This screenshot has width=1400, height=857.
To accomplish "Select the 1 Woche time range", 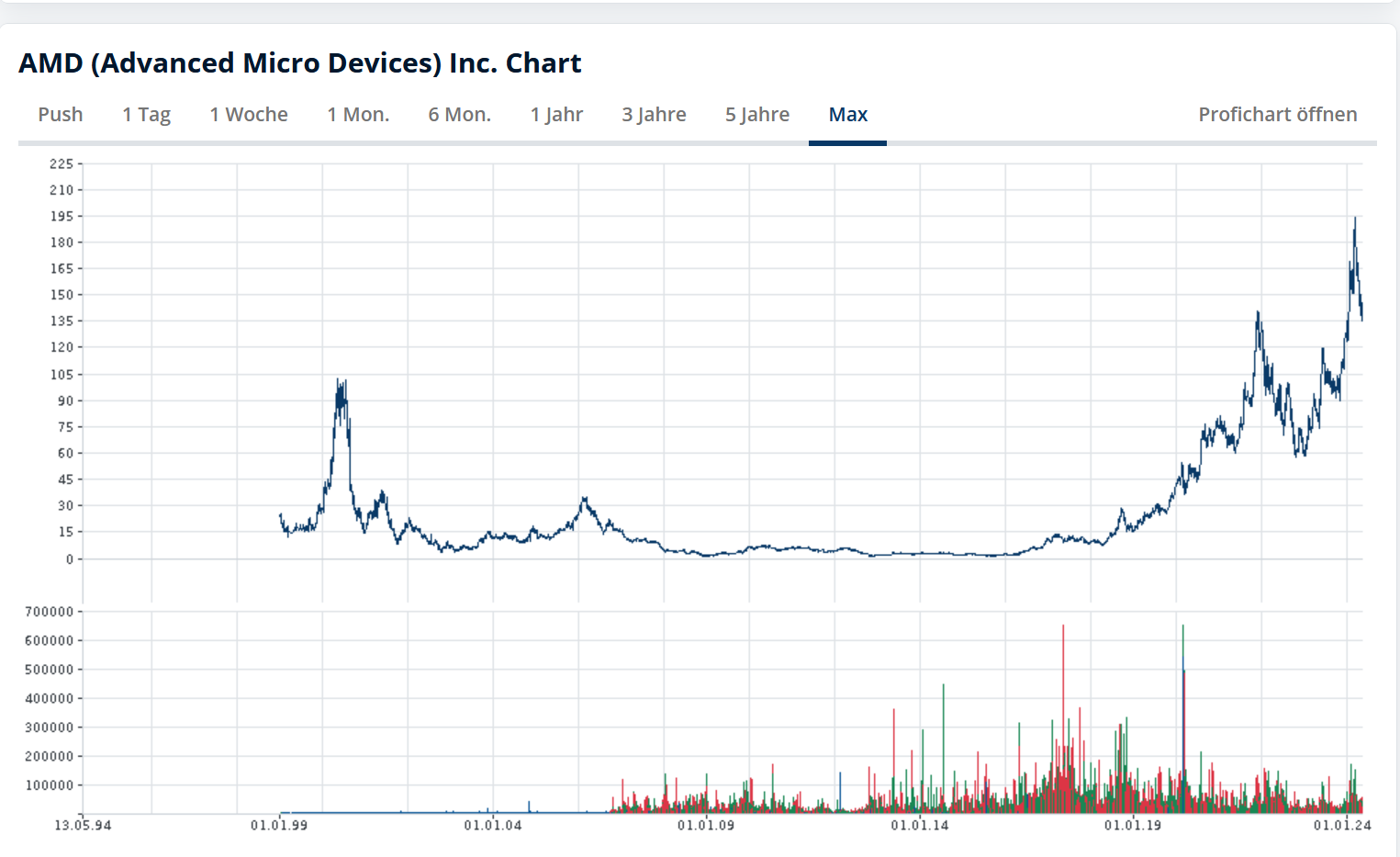I will tap(249, 115).
